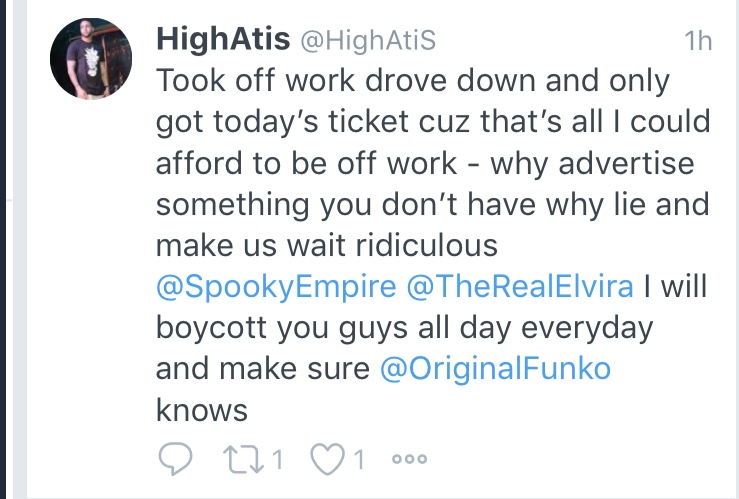Go to the @SpookyEmpire mention

click(x=276, y=287)
